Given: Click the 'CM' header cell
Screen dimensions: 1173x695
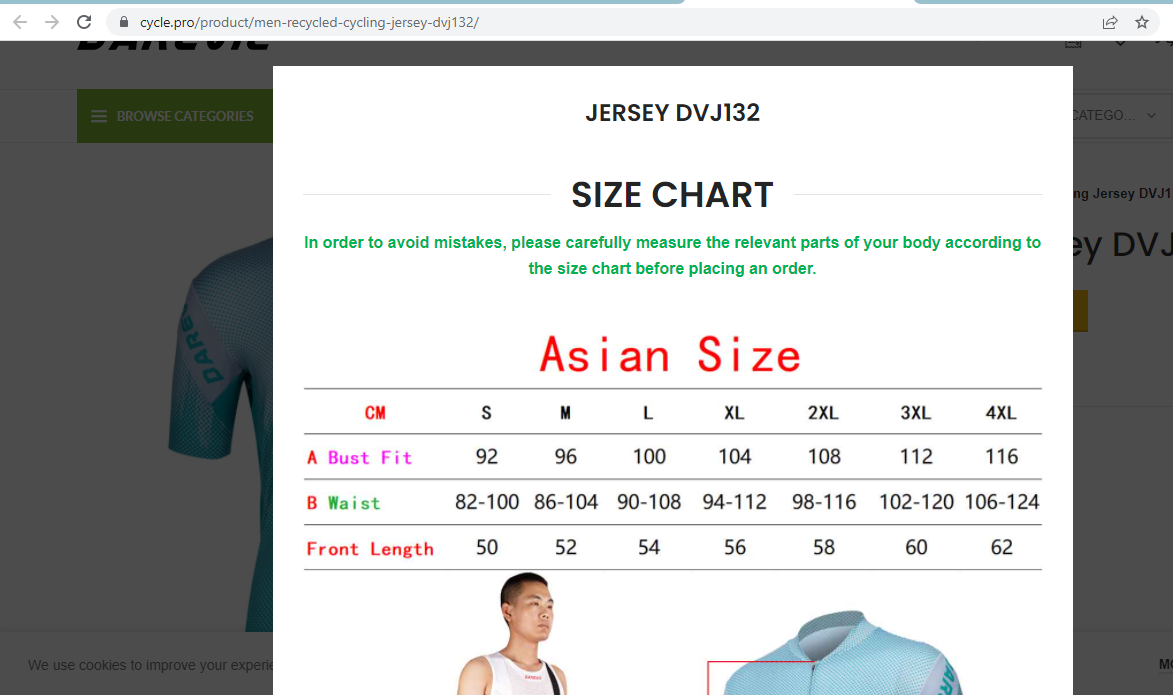Looking at the screenshot, I should pos(375,413).
